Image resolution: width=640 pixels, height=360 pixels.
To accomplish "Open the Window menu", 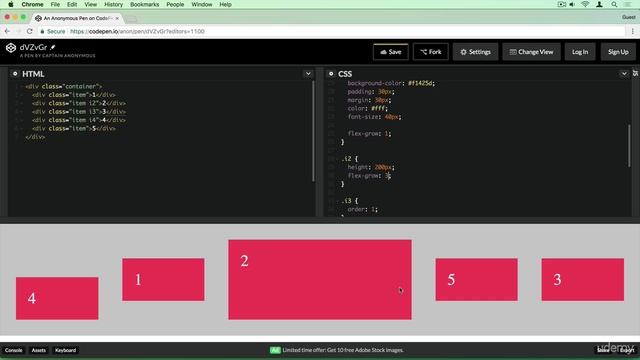I will (202, 4).
